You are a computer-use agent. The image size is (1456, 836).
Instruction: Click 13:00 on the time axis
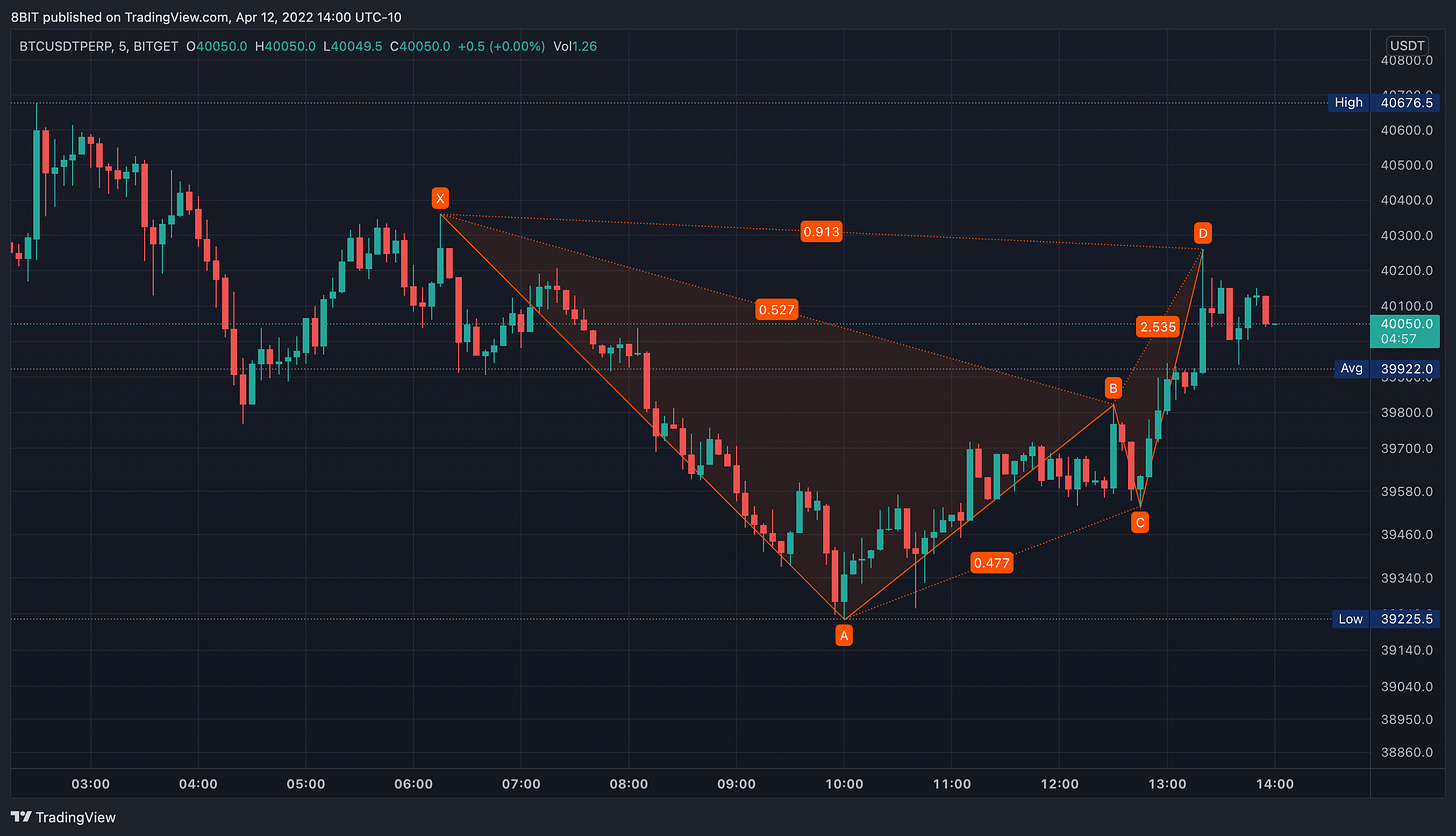1167,783
